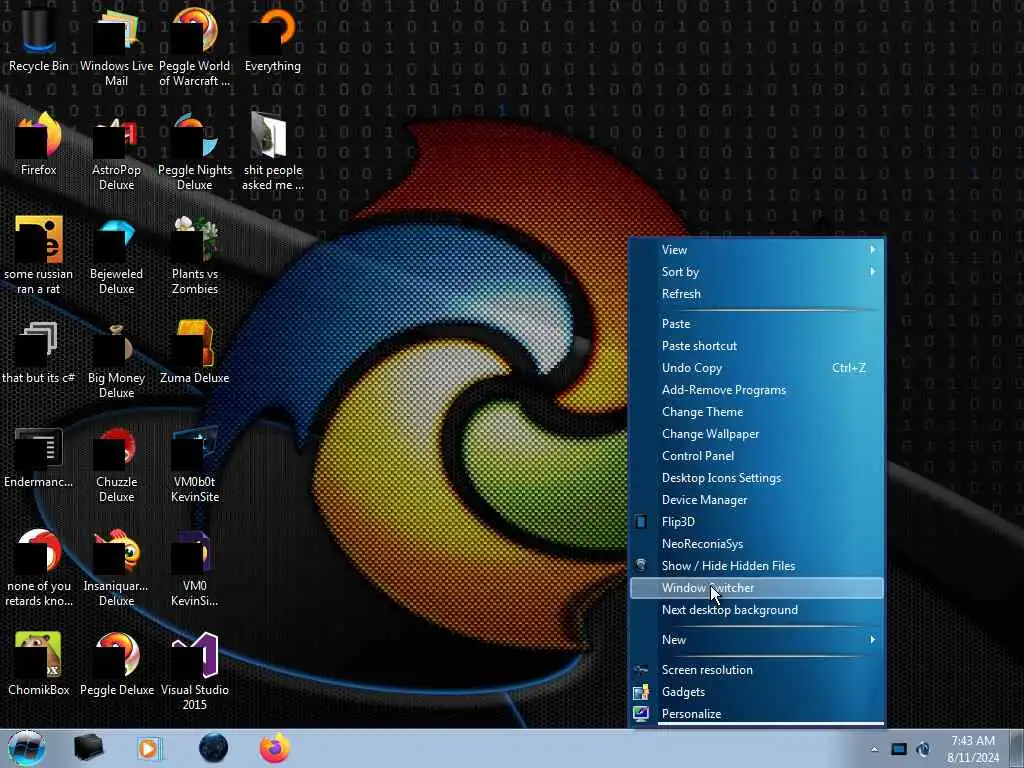Select the ChomikBox desktop icon
Viewport: 1024px width, 768px height.
point(39,663)
